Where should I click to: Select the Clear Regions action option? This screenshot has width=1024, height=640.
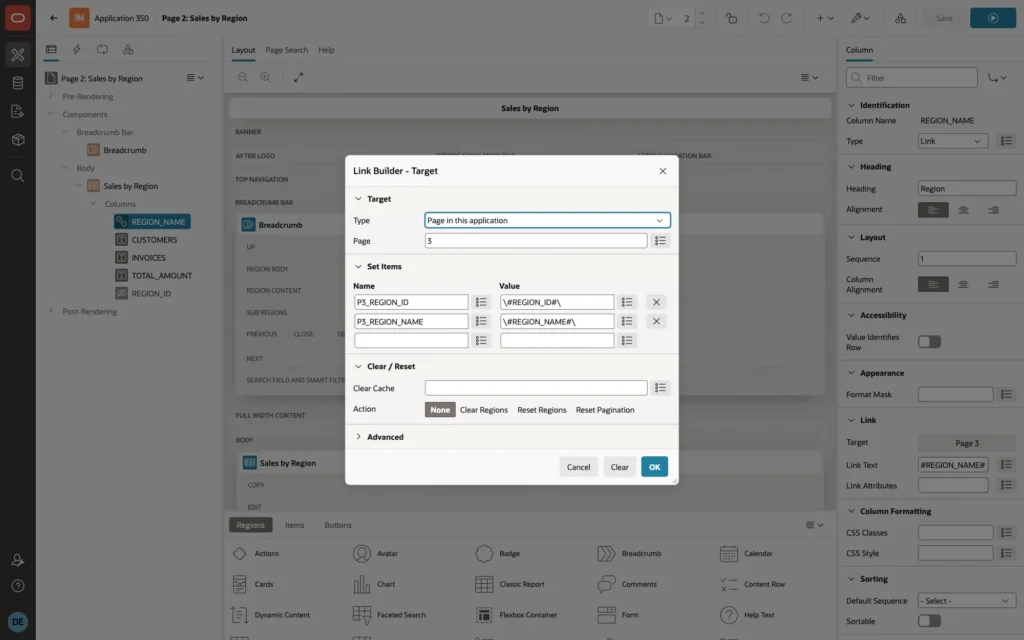pyautogui.click(x=484, y=410)
